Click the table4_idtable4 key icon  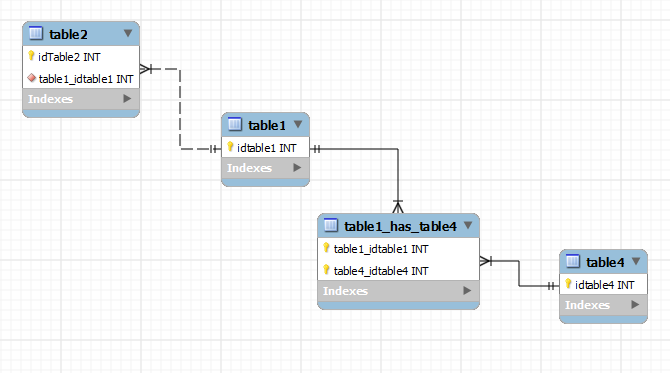(x=326, y=270)
